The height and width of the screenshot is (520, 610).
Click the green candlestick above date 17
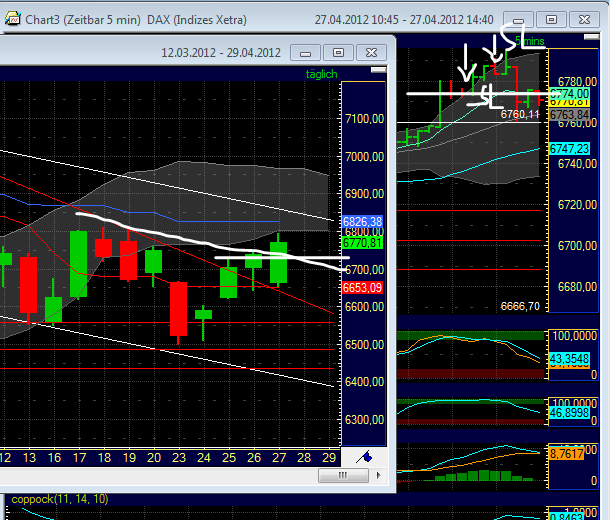79,264
